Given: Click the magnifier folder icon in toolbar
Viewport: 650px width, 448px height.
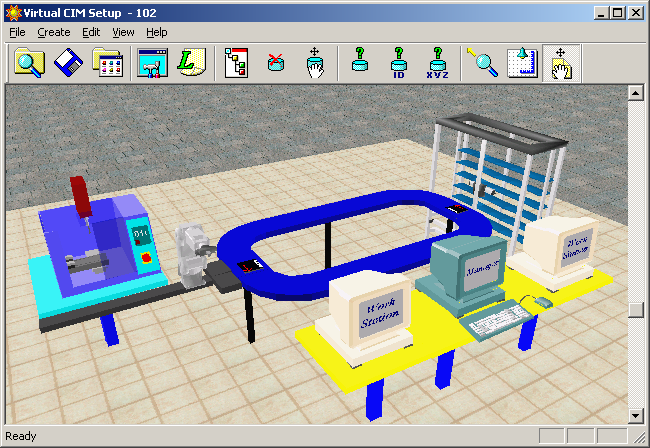Looking at the screenshot, I should click(29, 64).
